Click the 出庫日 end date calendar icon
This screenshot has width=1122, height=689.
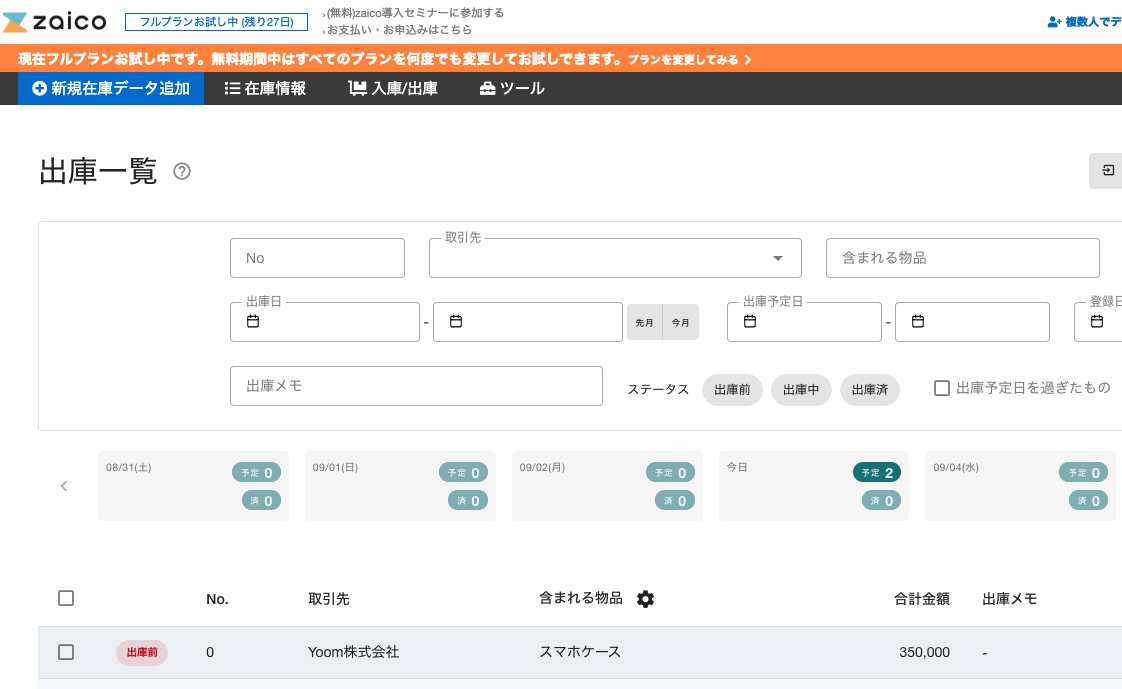point(456,322)
